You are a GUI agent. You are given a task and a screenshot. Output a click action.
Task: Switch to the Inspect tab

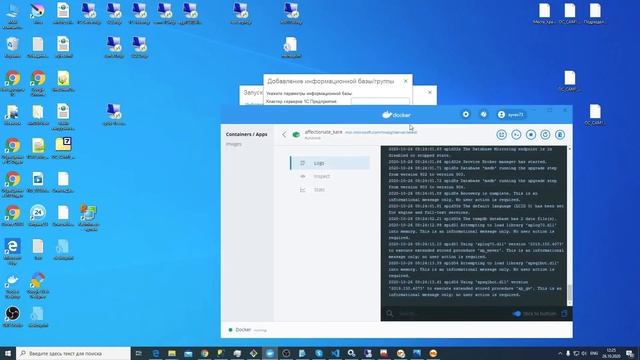[x=330, y=176]
